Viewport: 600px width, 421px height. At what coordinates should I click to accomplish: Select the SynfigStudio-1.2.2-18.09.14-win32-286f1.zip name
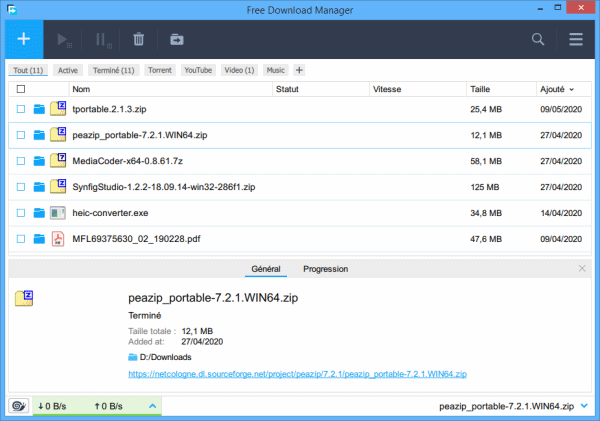[164, 187]
